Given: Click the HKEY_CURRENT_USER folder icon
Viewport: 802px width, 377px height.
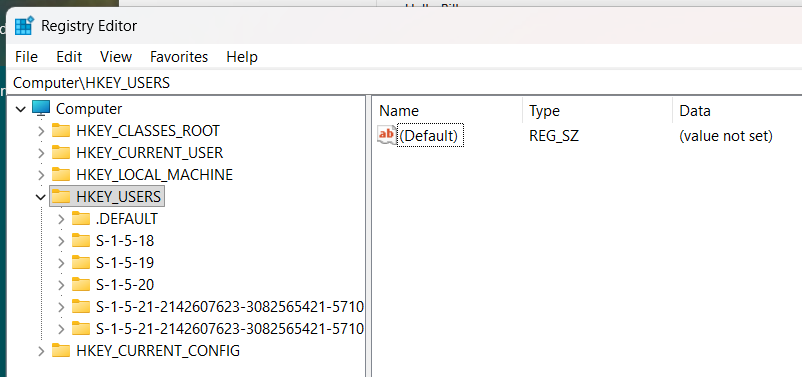Looking at the screenshot, I should tap(61, 152).
